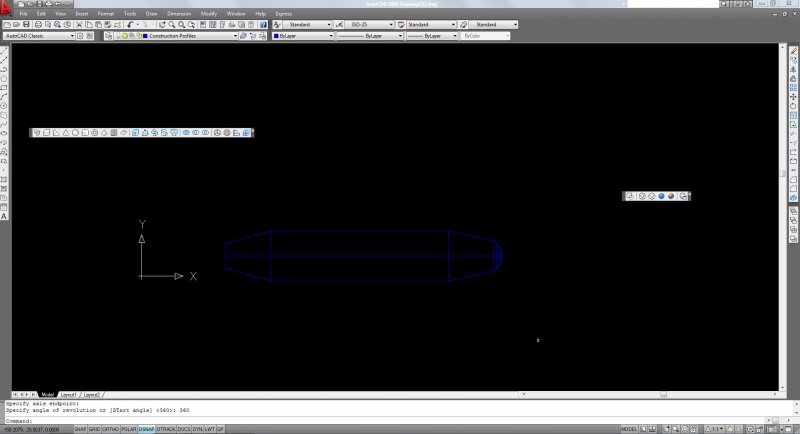Toggle GRID display in the status bar

[94, 429]
